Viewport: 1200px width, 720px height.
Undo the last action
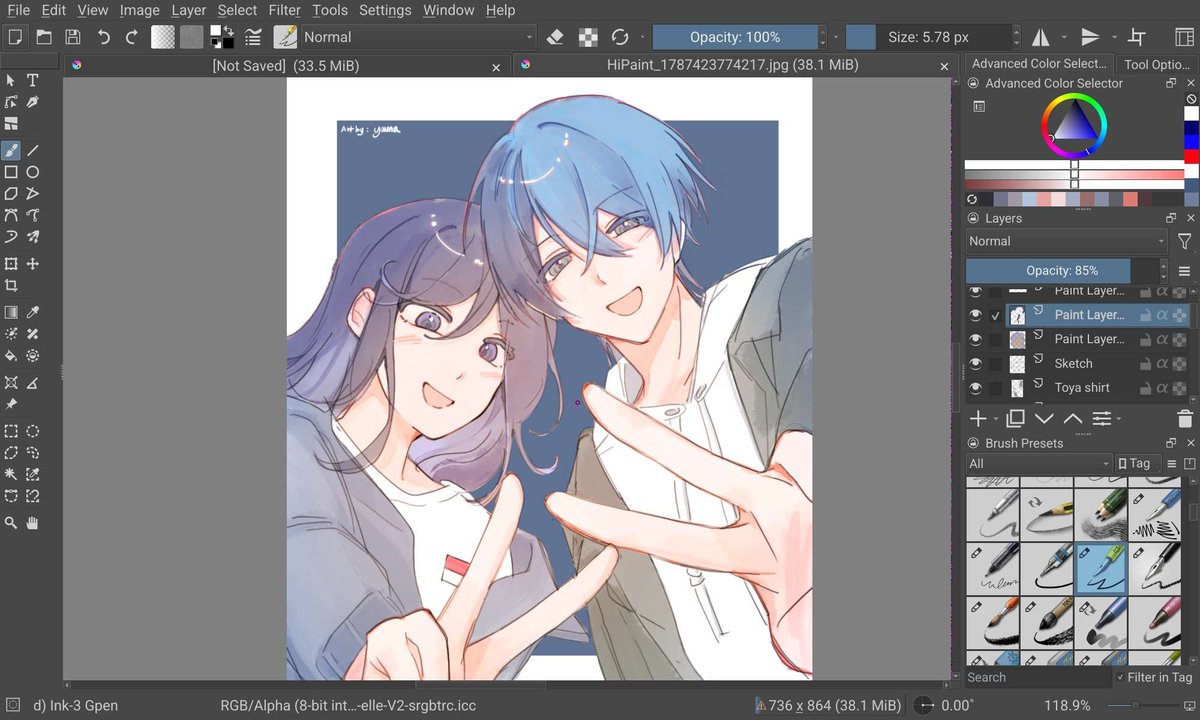point(103,37)
